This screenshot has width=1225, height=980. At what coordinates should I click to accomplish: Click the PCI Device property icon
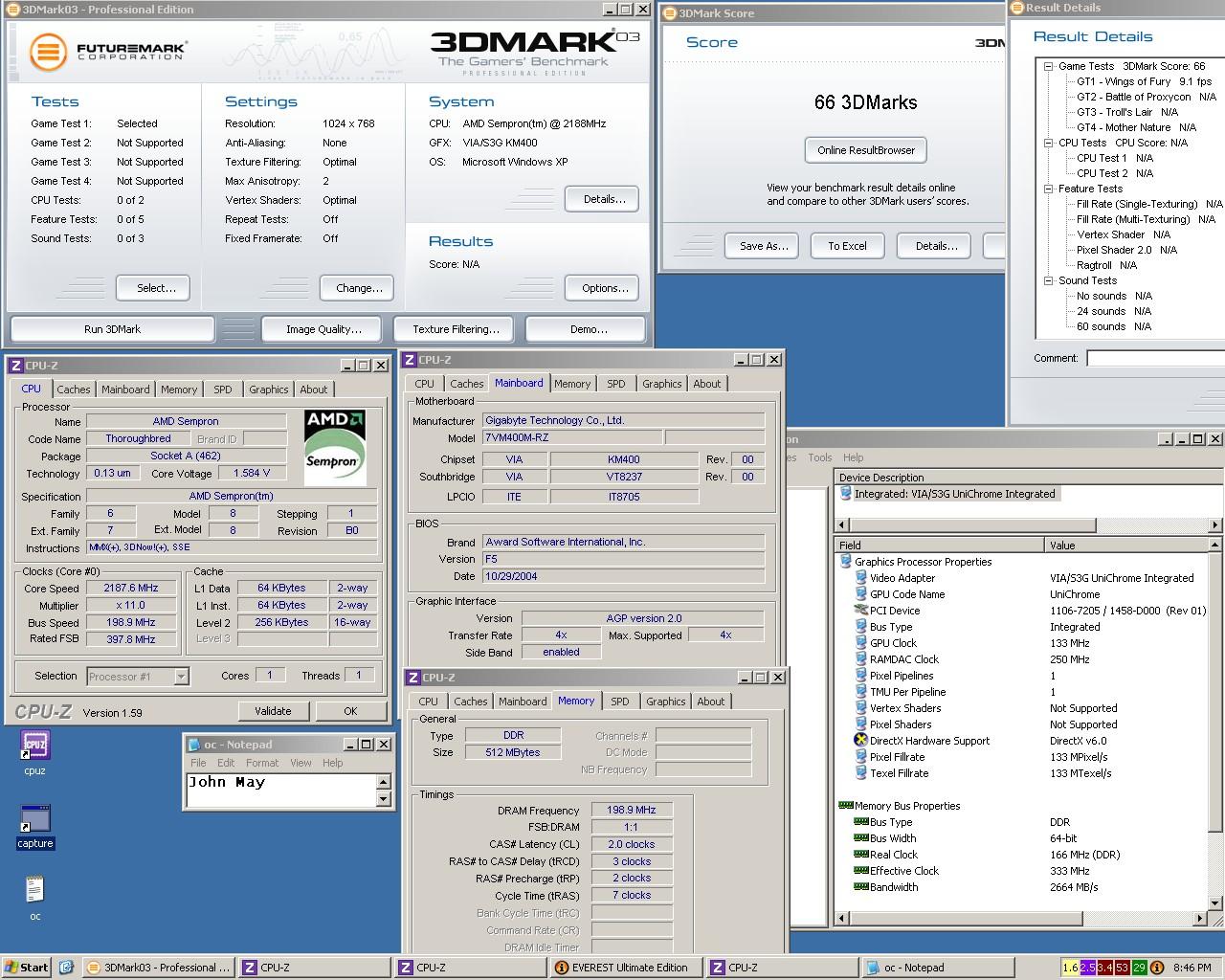[x=860, y=611]
